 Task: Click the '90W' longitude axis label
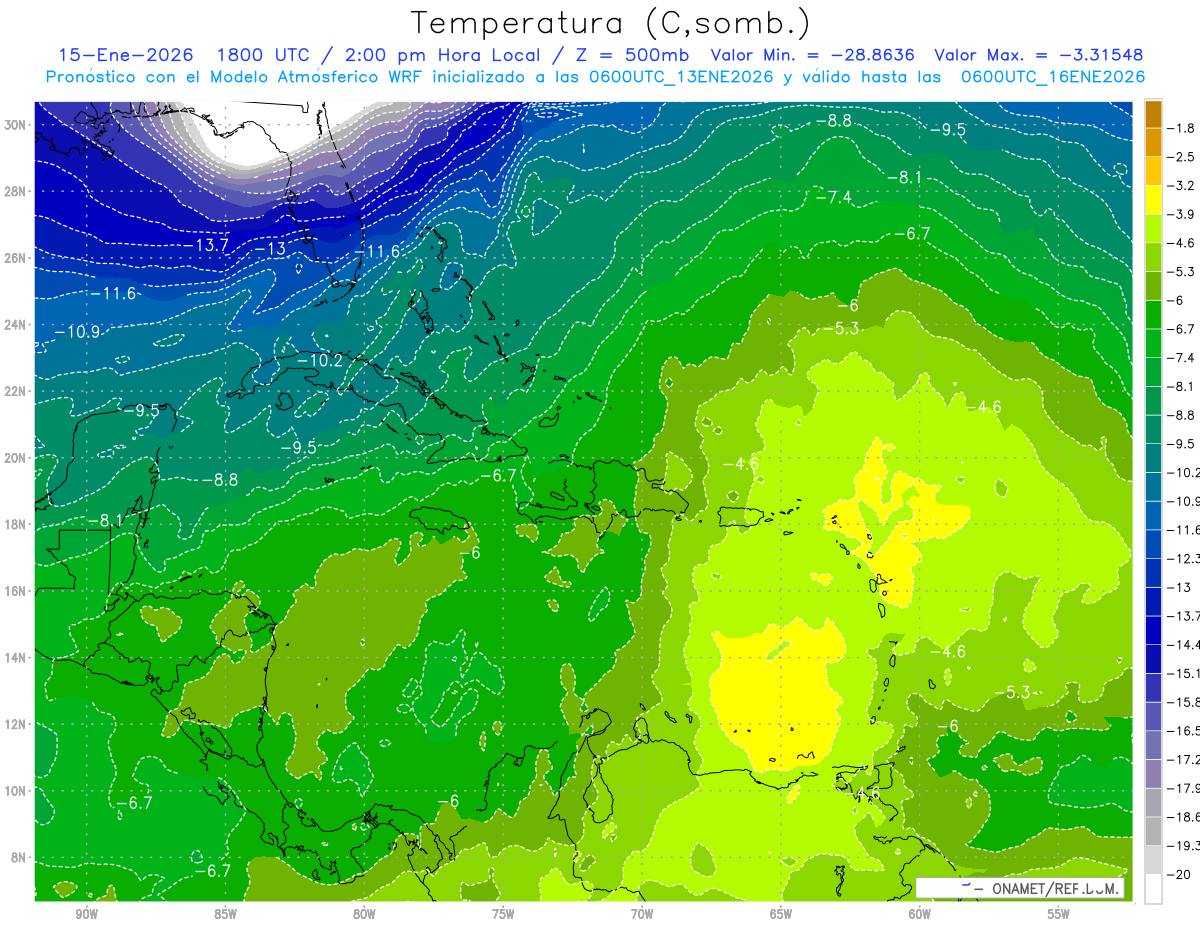[86, 914]
